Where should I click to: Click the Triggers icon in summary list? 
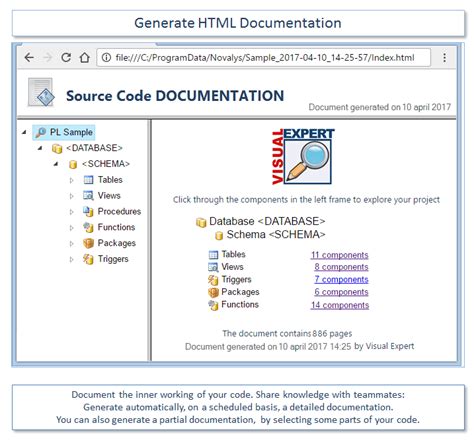[213, 280]
